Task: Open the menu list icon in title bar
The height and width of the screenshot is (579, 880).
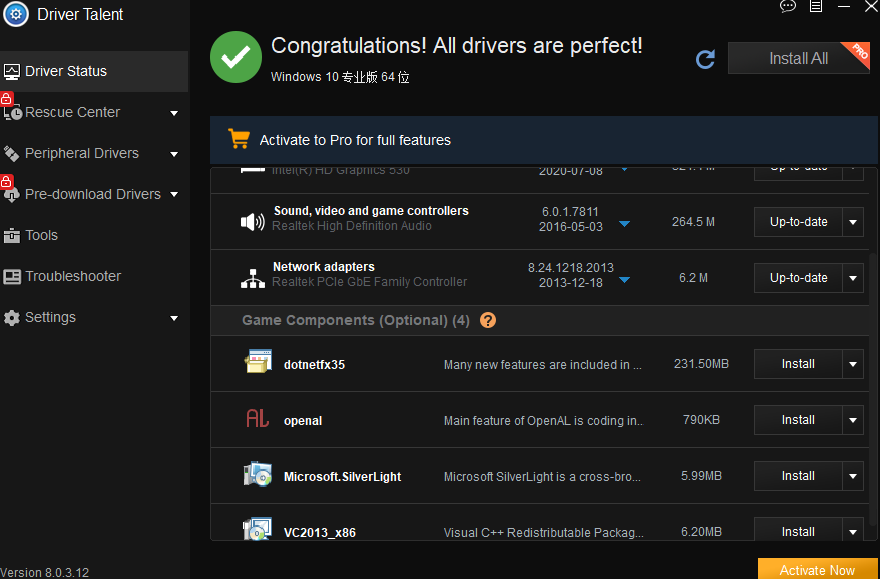Action: pyautogui.click(x=816, y=6)
